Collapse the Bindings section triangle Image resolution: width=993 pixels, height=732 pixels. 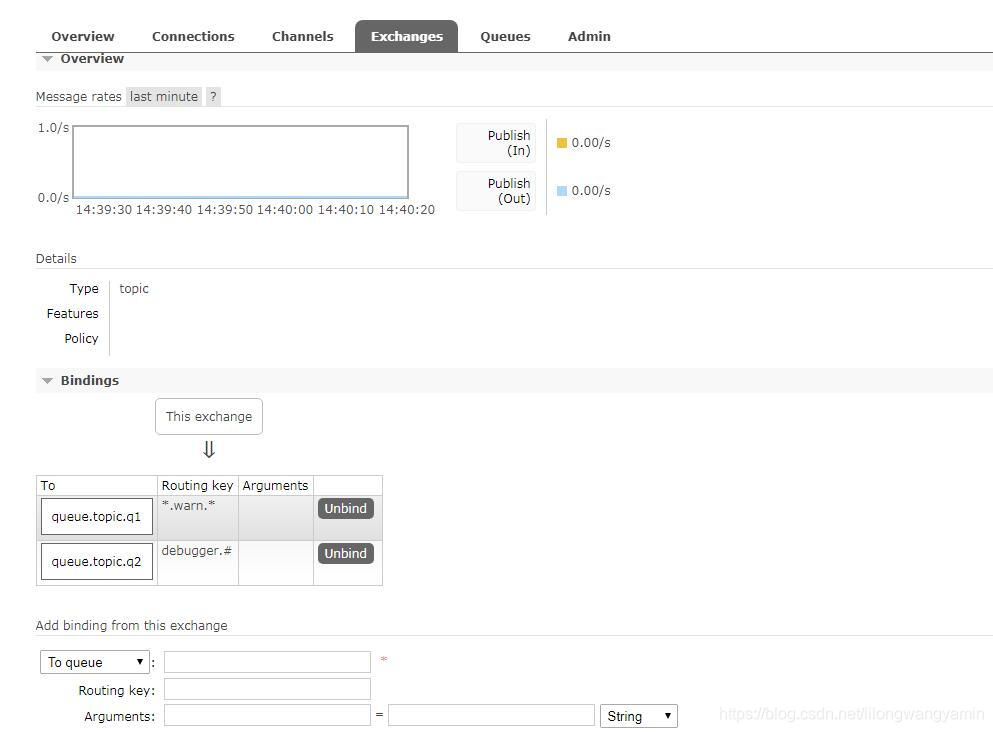point(46,380)
